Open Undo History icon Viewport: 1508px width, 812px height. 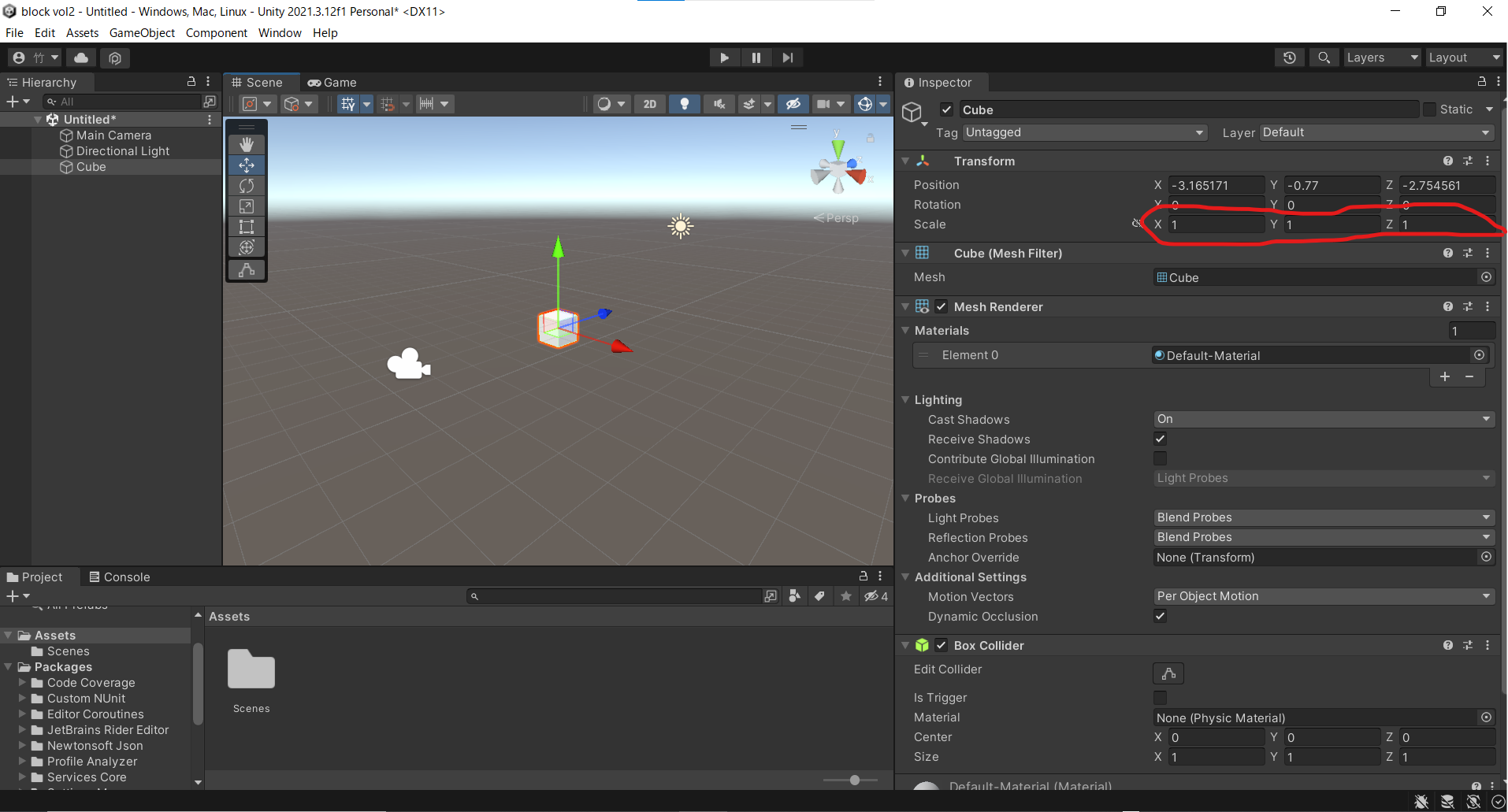coord(1290,57)
